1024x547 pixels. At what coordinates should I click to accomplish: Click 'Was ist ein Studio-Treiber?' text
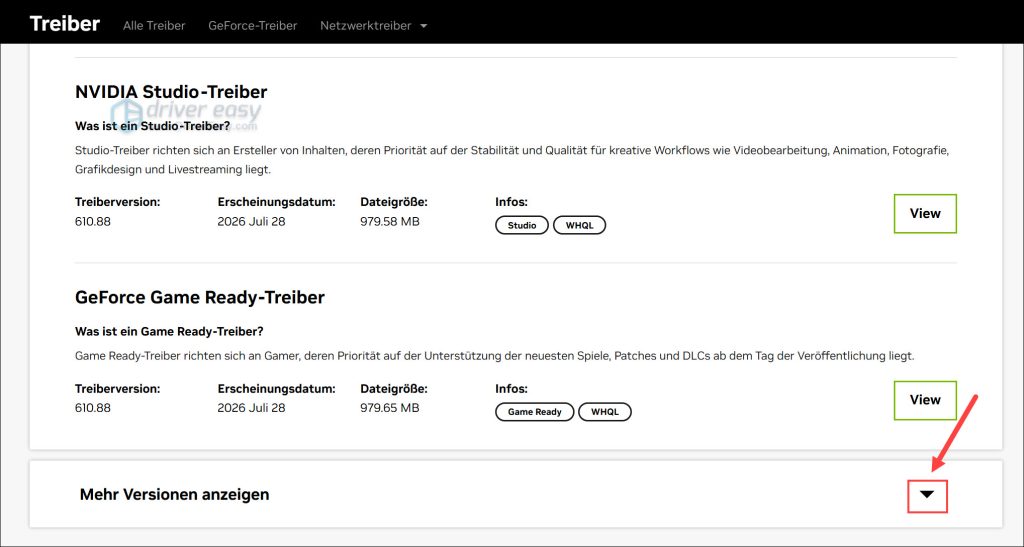click(x=153, y=126)
